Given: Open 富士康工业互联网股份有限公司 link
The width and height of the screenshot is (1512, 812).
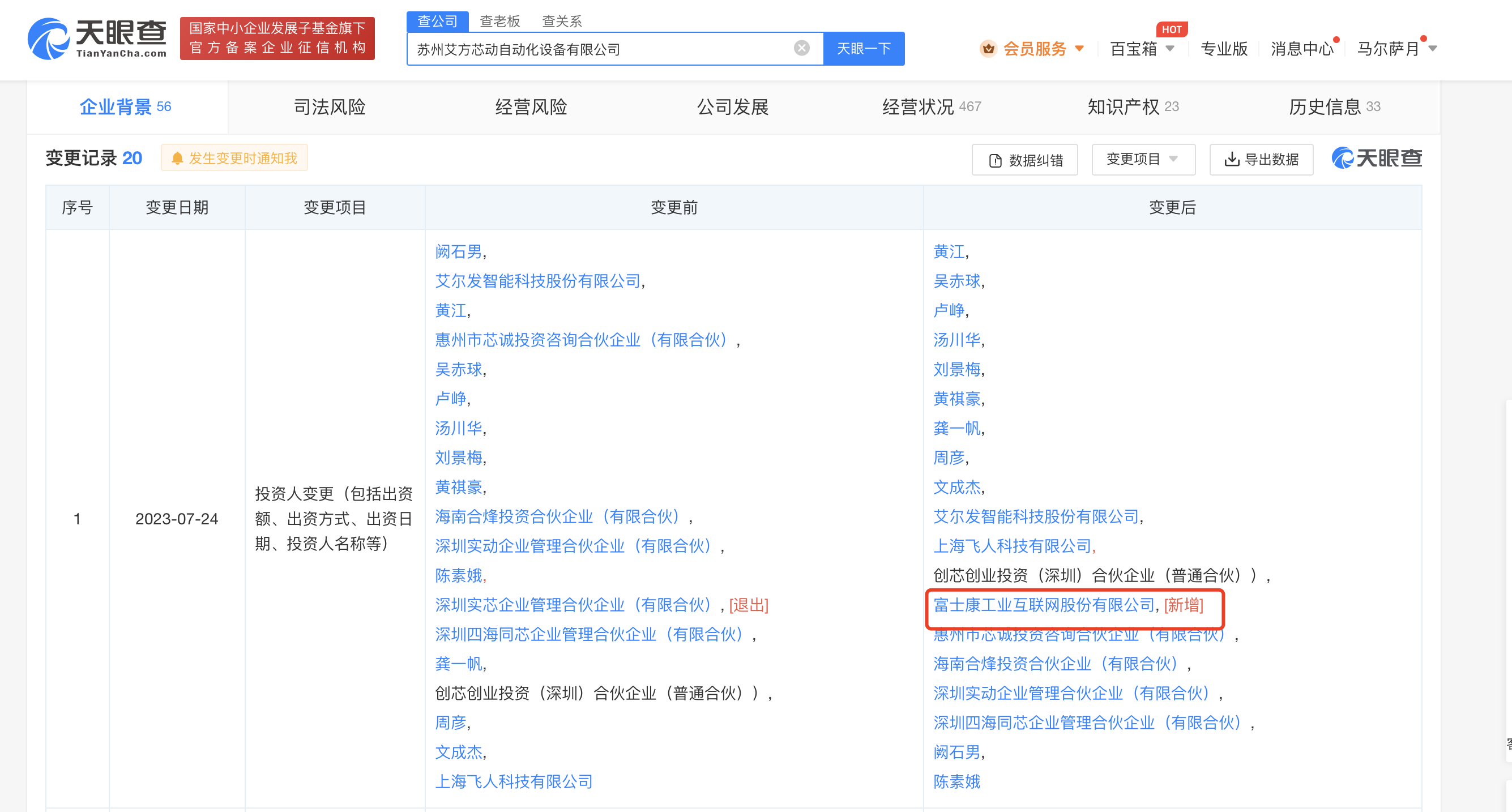Looking at the screenshot, I should (1044, 605).
